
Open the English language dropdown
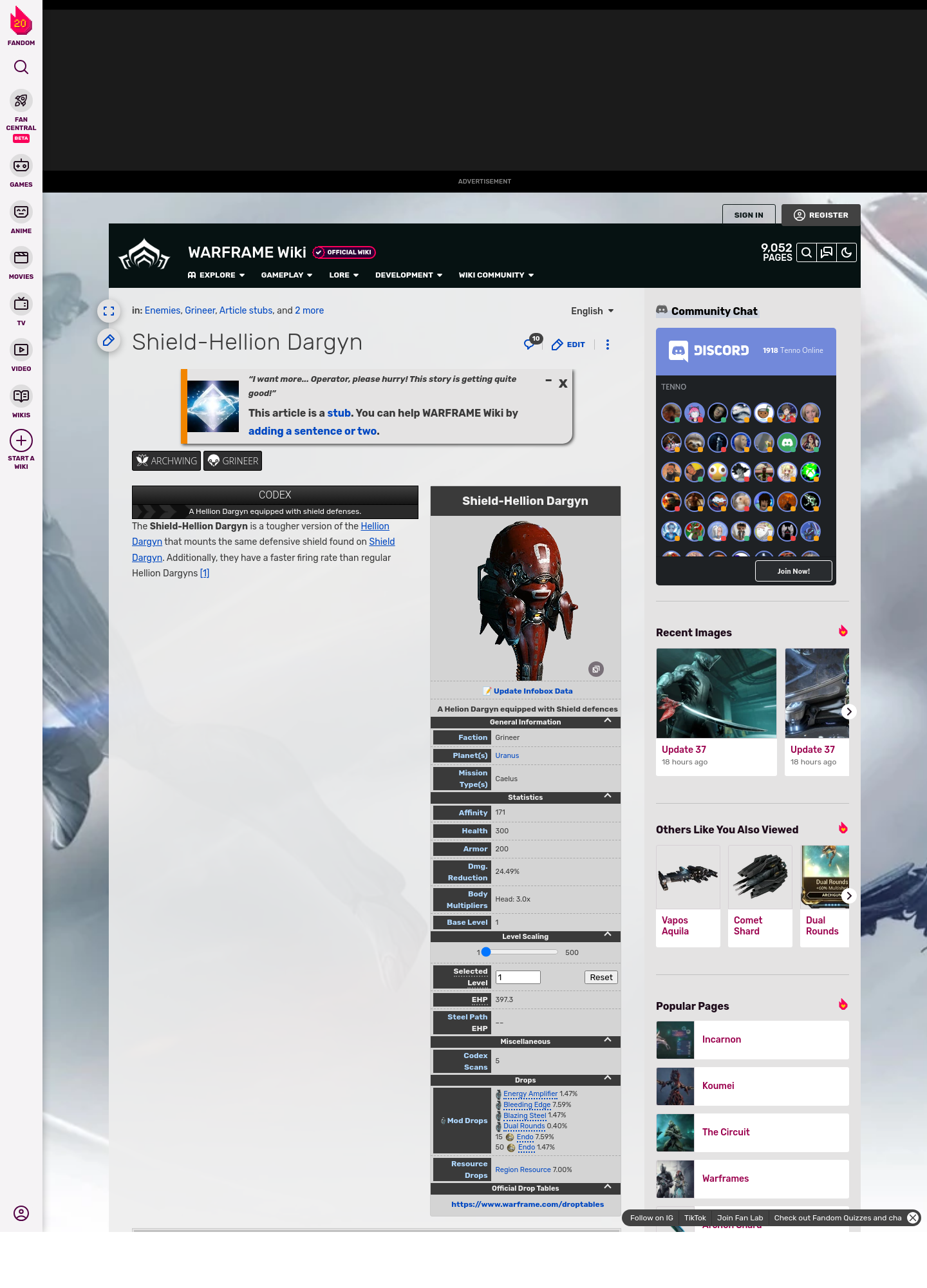point(592,311)
